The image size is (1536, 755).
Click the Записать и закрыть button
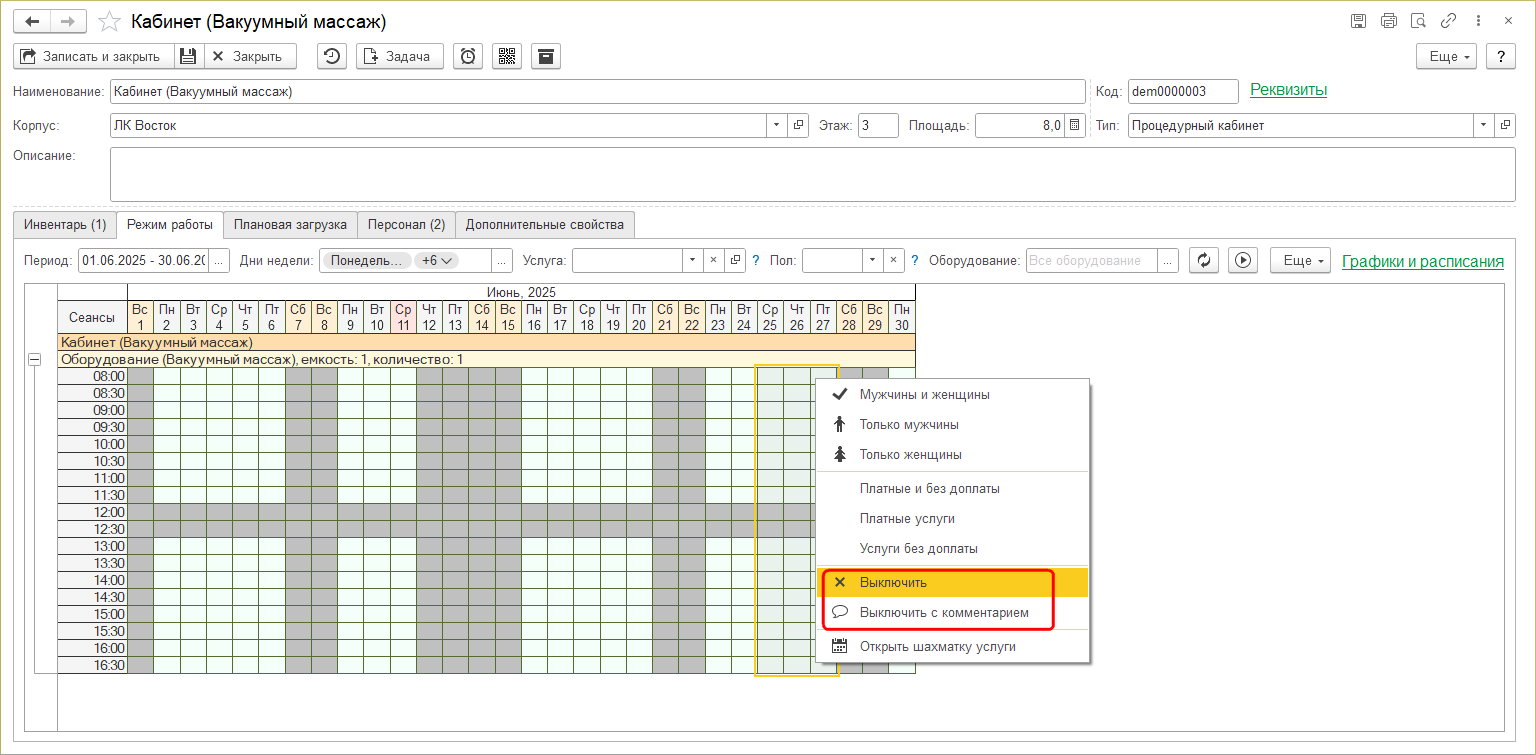pos(93,56)
